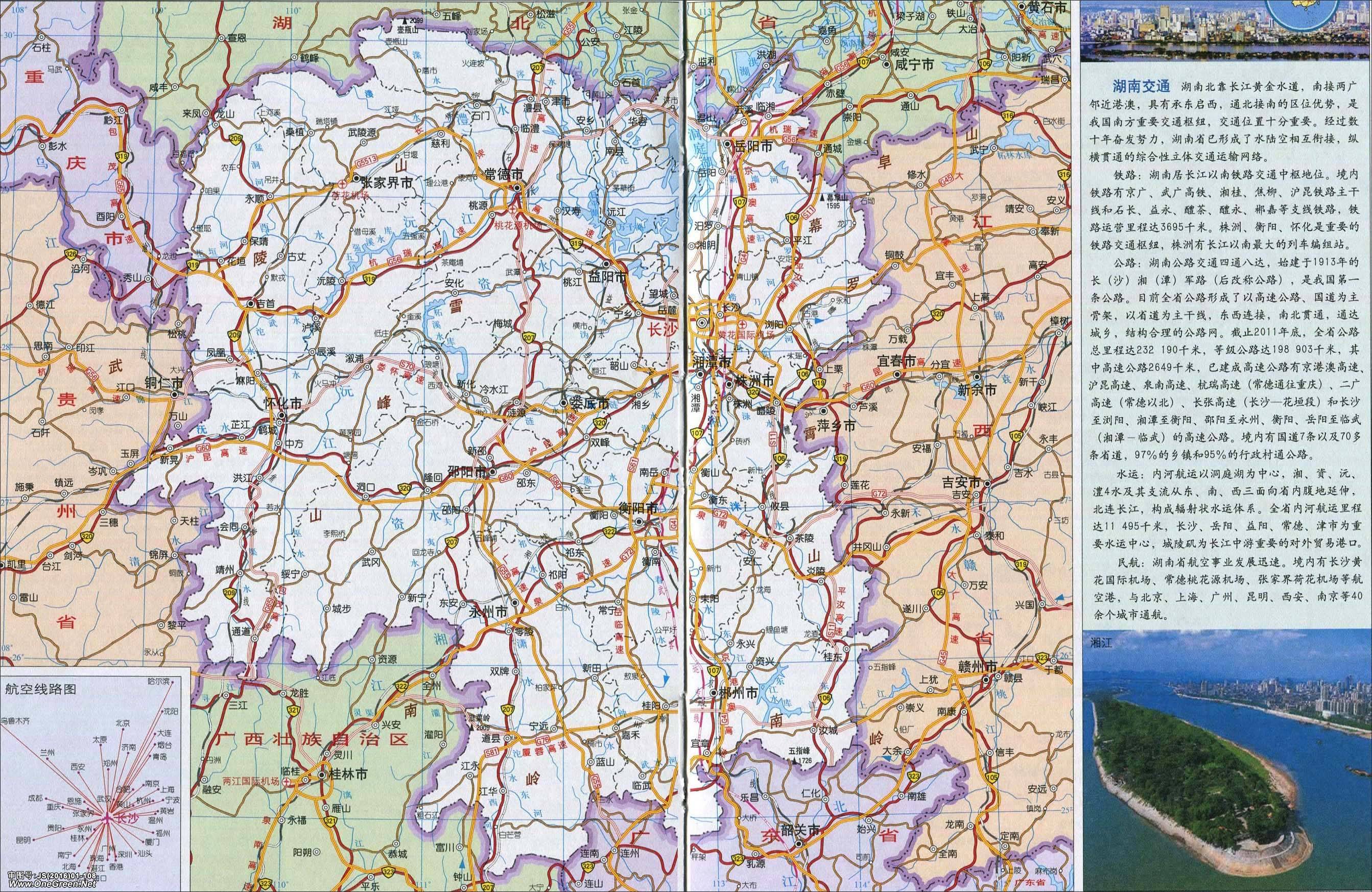1372x892 pixels.
Task: Click the 郴州市 city label
Action: pos(739,694)
